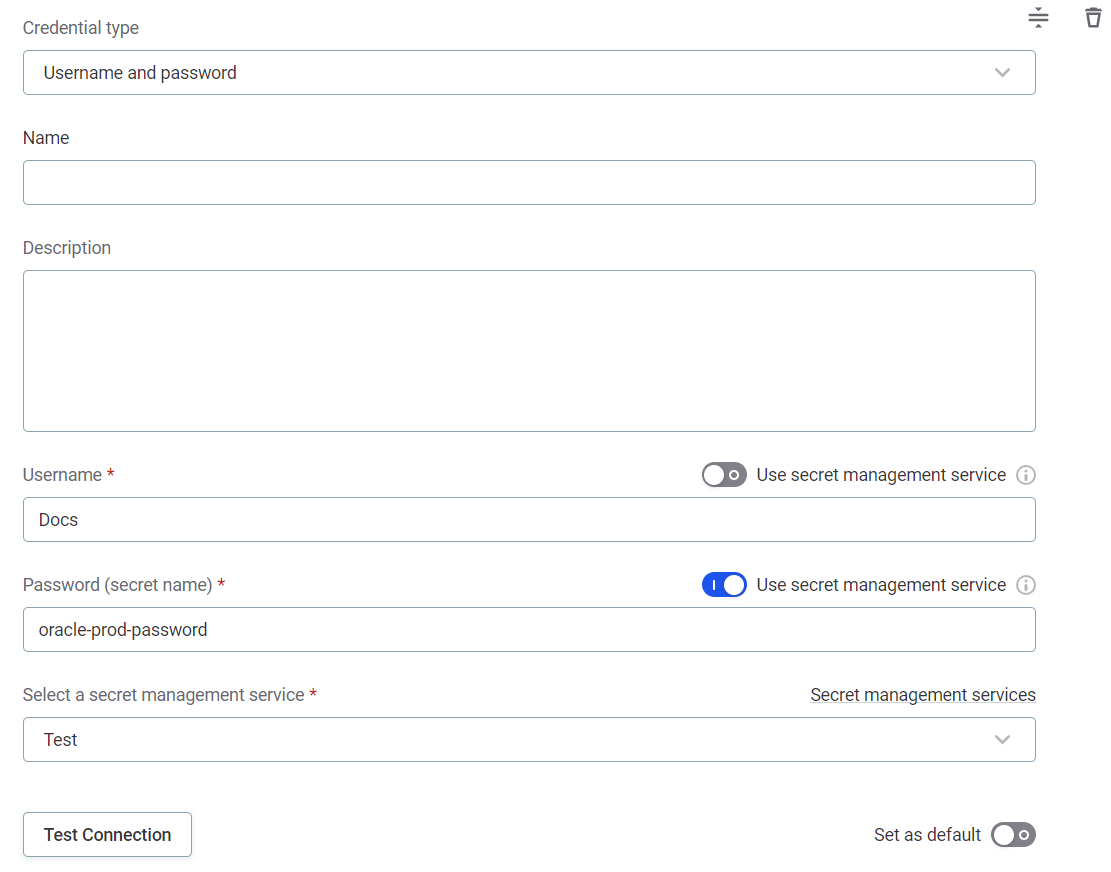Open Secret management services link
The height and width of the screenshot is (872, 1111).
(x=922, y=694)
